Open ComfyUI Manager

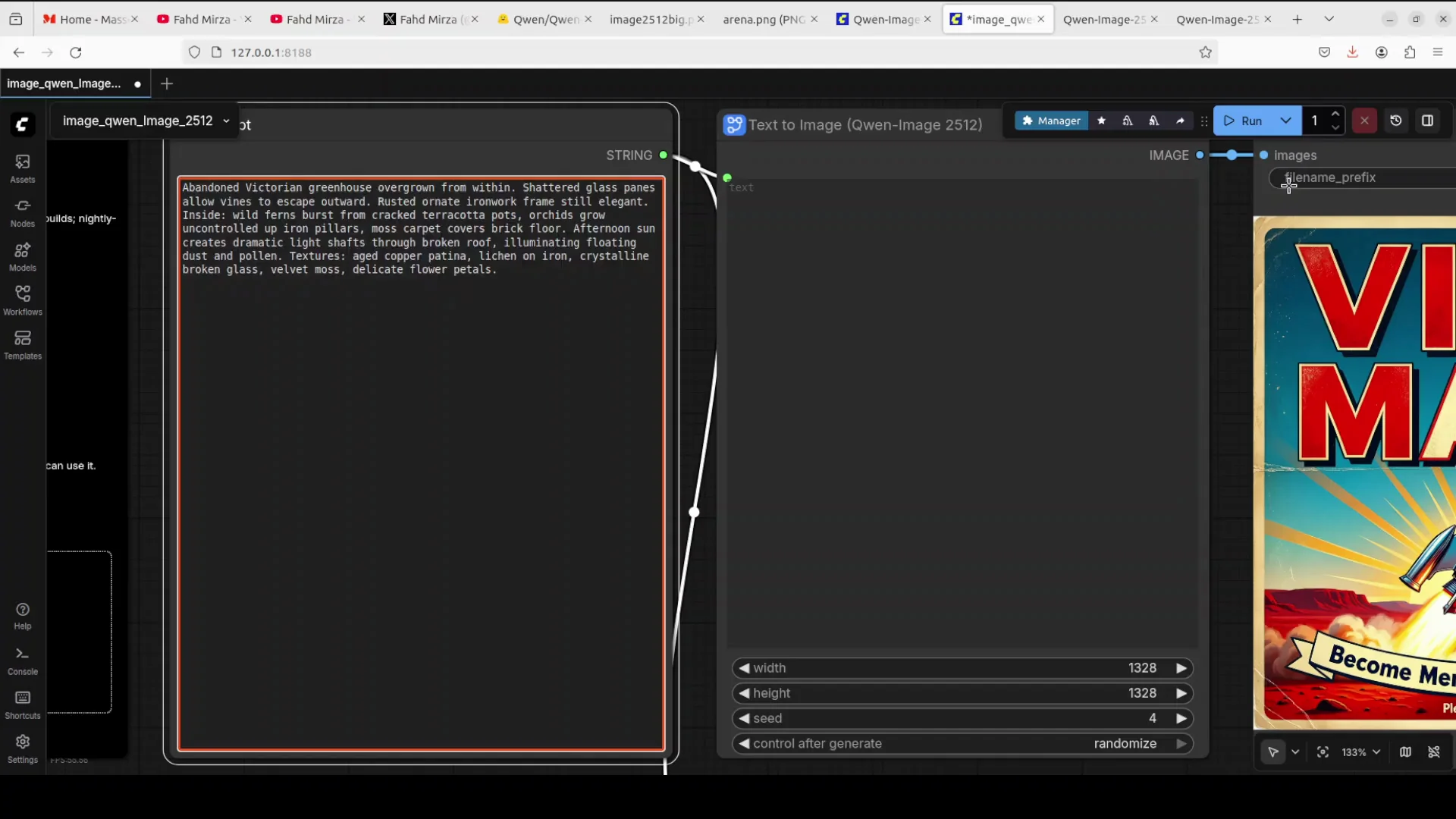pos(1051,121)
